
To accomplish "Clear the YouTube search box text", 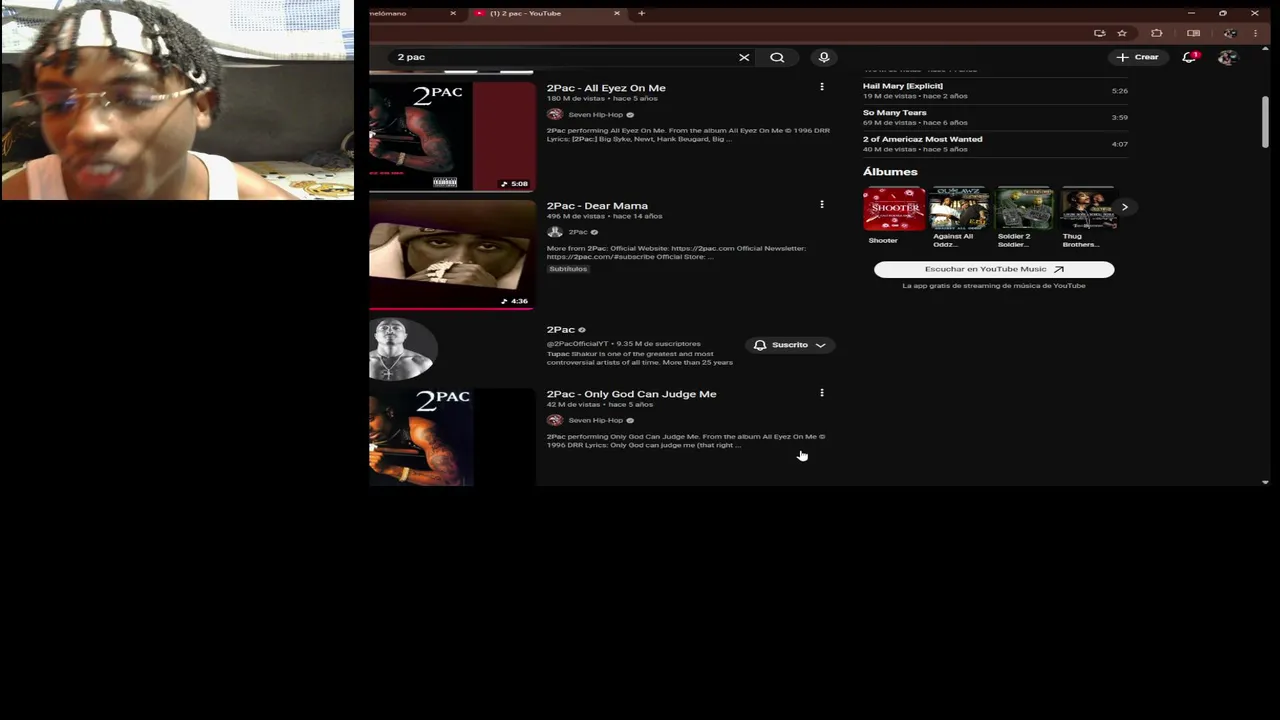I will 744,57.
